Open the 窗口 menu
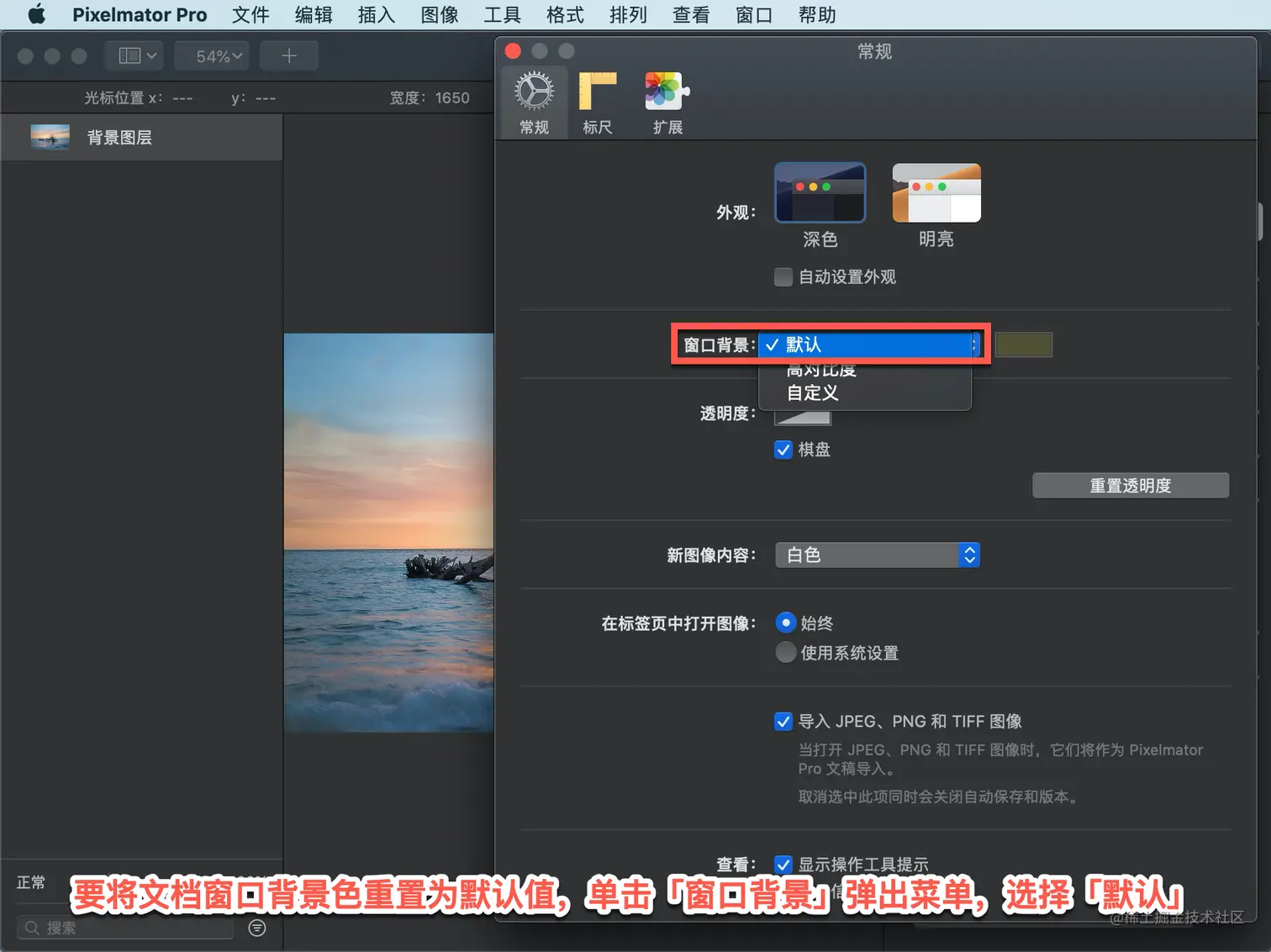The width and height of the screenshot is (1271, 952). pos(754,14)
